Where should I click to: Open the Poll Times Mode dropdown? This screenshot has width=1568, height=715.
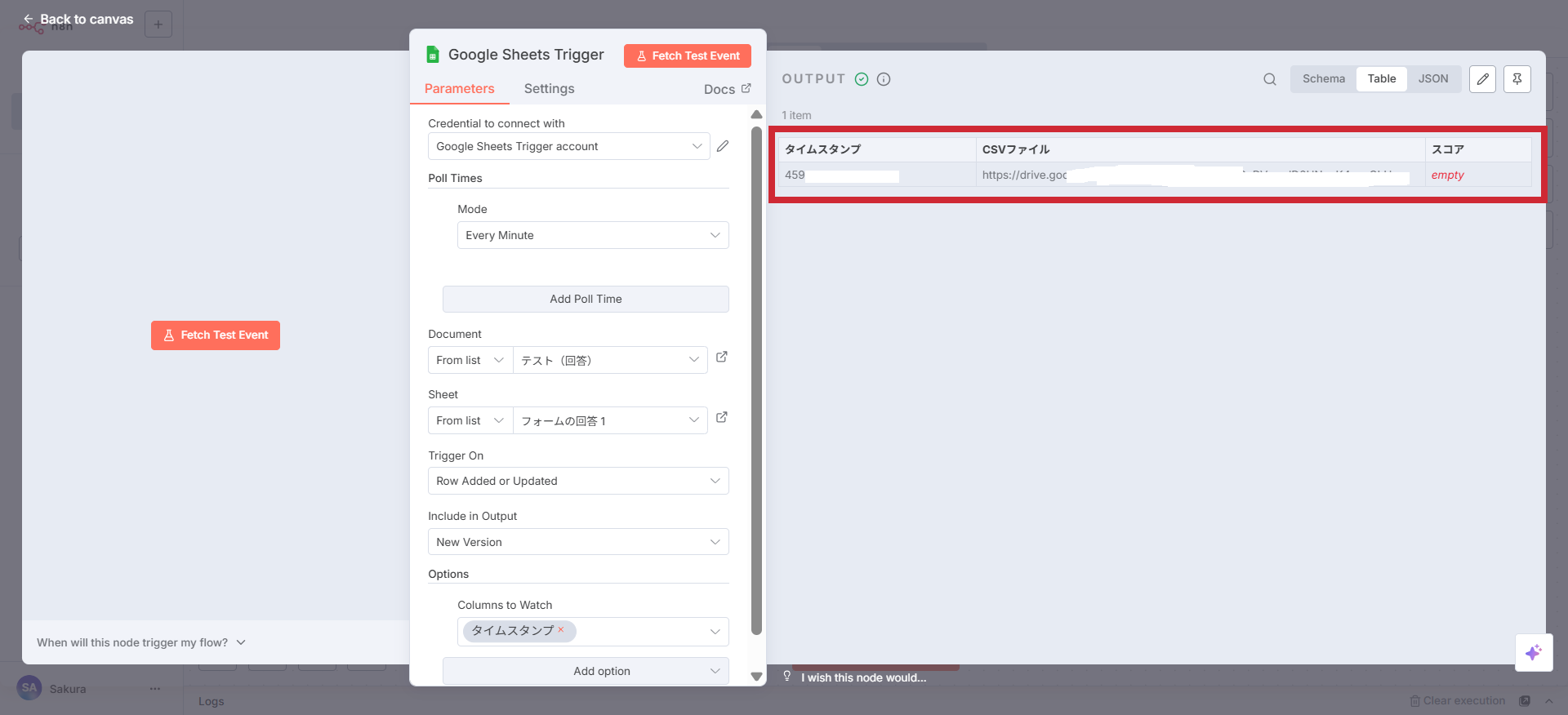pyautogui.click(x=592, y=235)
